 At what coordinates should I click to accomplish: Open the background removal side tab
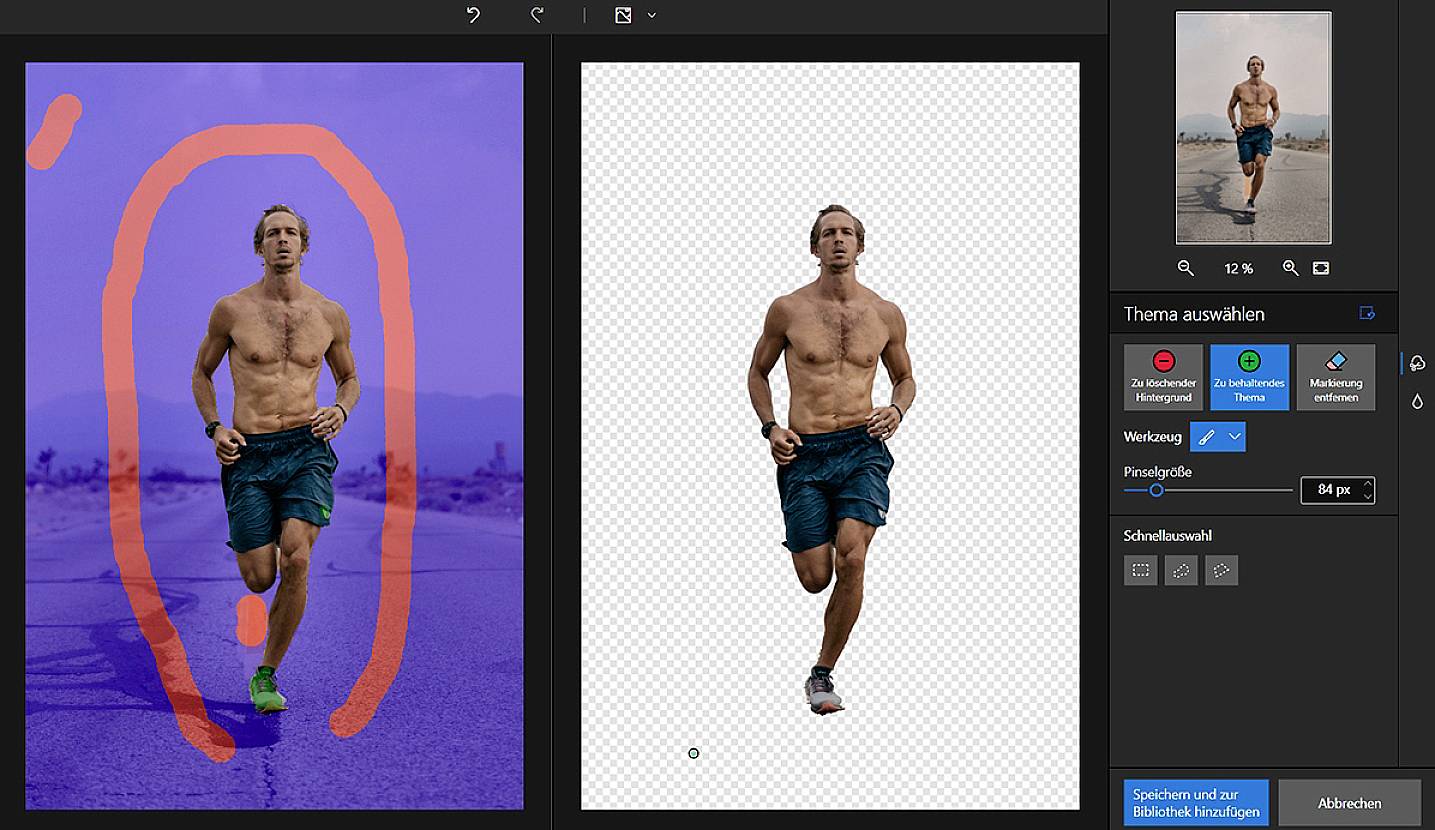coord(1417,363)
